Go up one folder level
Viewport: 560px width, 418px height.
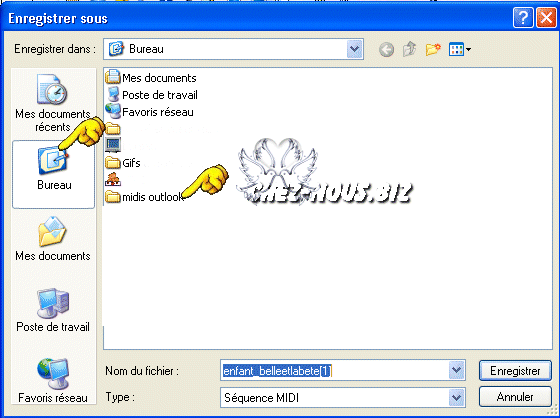point(410,49)
